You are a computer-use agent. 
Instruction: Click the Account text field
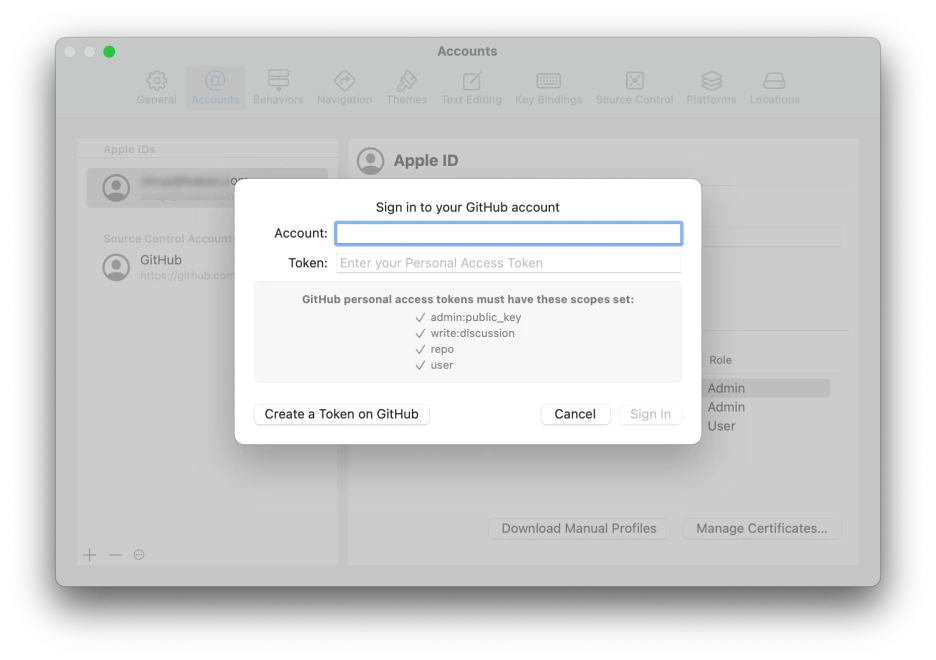tap(509, 233)
